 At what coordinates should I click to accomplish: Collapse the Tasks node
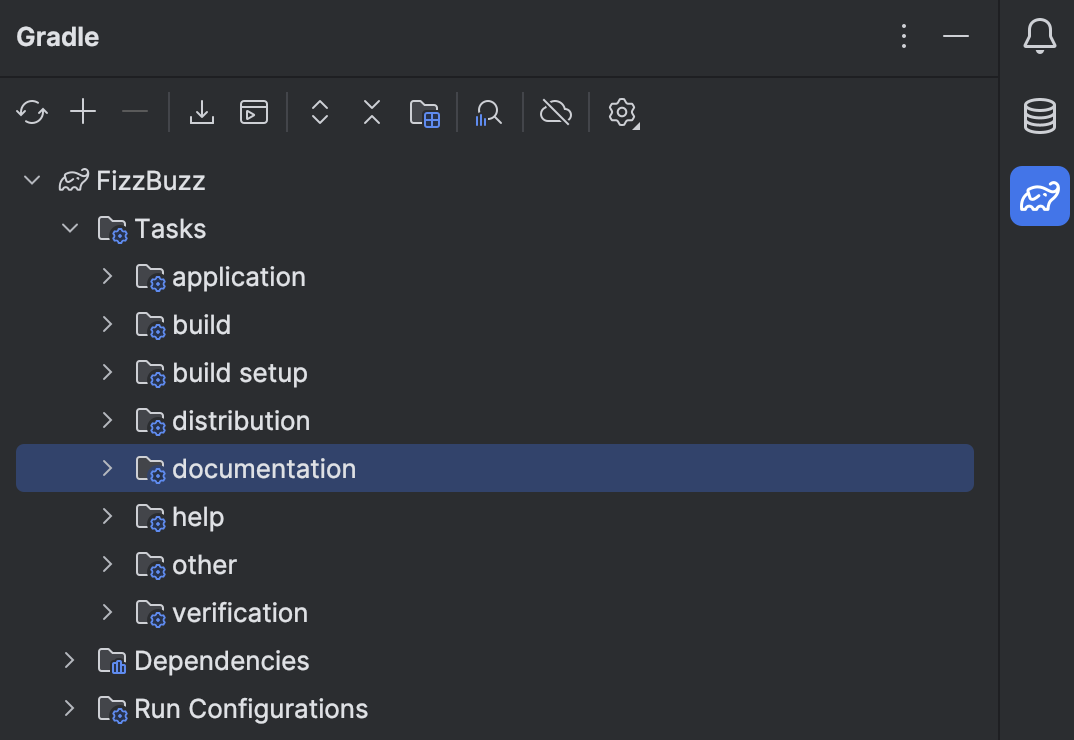(70, 228)
